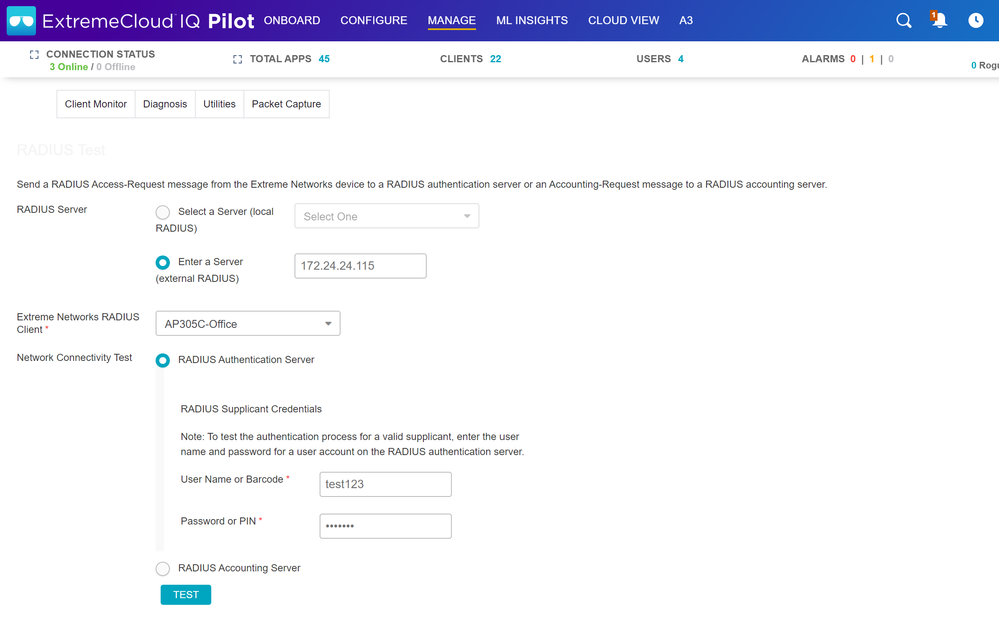Viewport: 999px width, 629px height.
Task: Click the TOTAL APPS label
Action: click(280, 59)
